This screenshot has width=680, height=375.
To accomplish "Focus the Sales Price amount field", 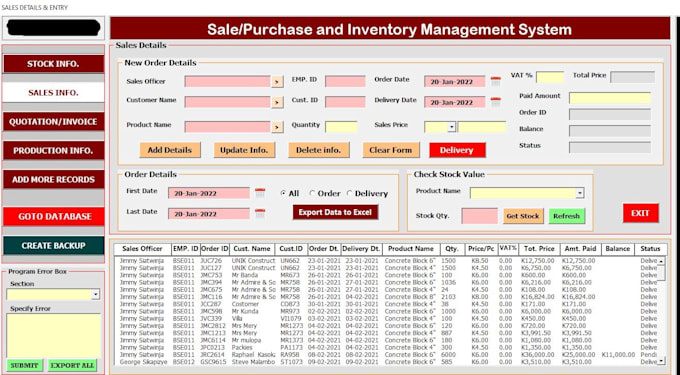I will pos(482,127).
